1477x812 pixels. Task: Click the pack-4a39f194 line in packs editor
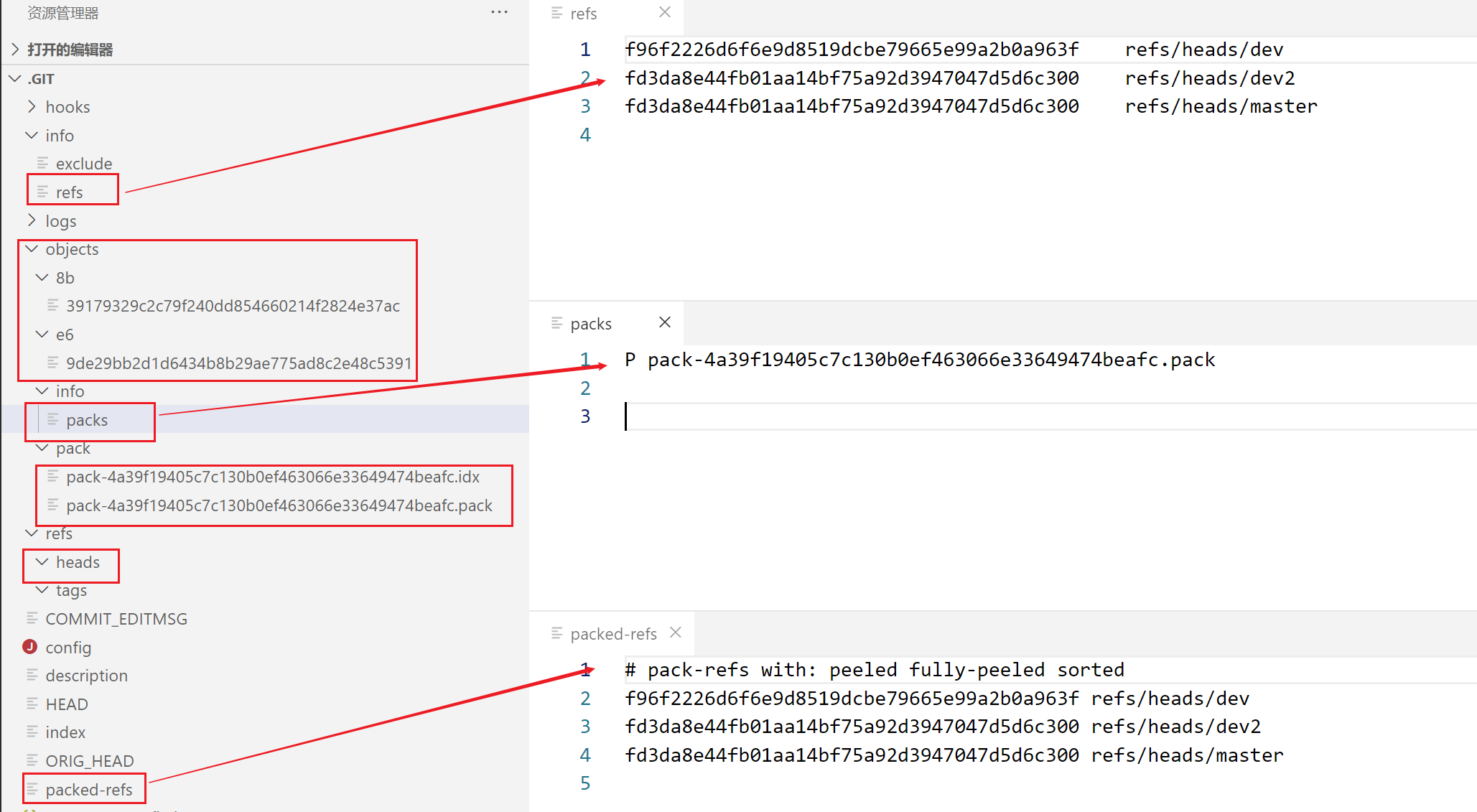point(920,360)
